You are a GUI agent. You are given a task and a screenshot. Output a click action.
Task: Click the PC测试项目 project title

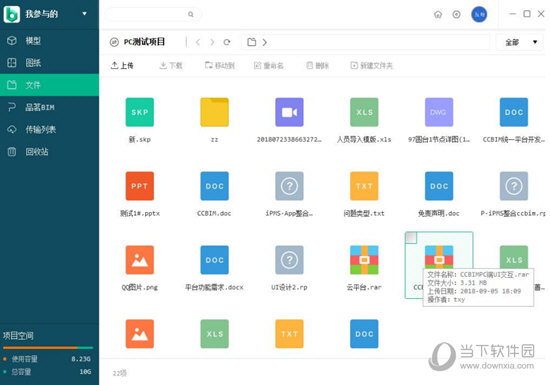(x=144, y=42)
